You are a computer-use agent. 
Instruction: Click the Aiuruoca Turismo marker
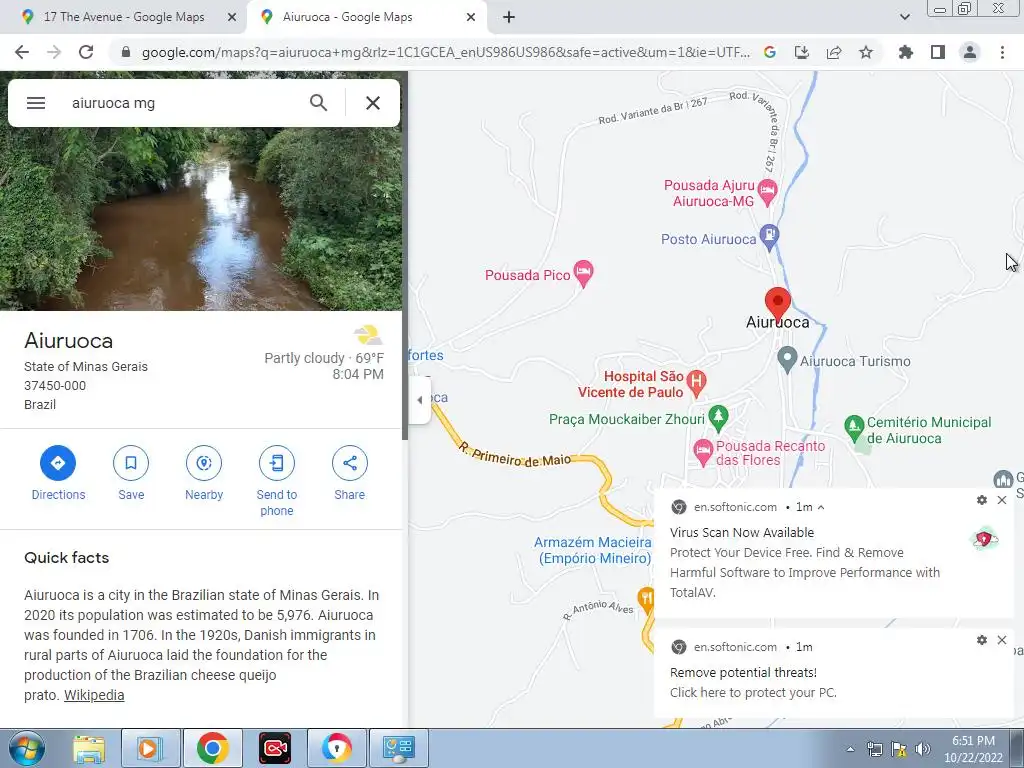click(787, 359)
